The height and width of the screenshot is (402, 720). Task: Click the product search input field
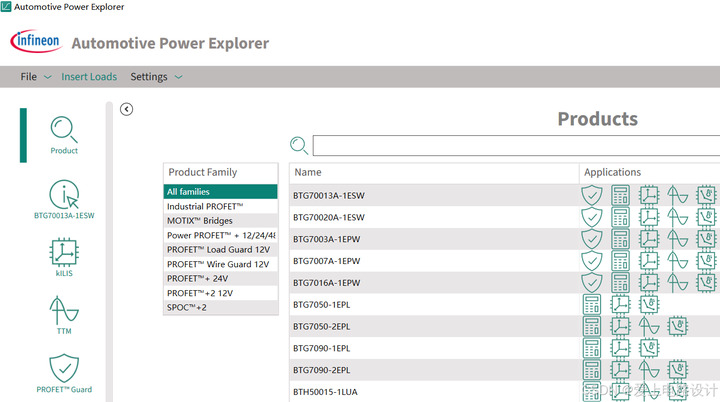point(515,146)
